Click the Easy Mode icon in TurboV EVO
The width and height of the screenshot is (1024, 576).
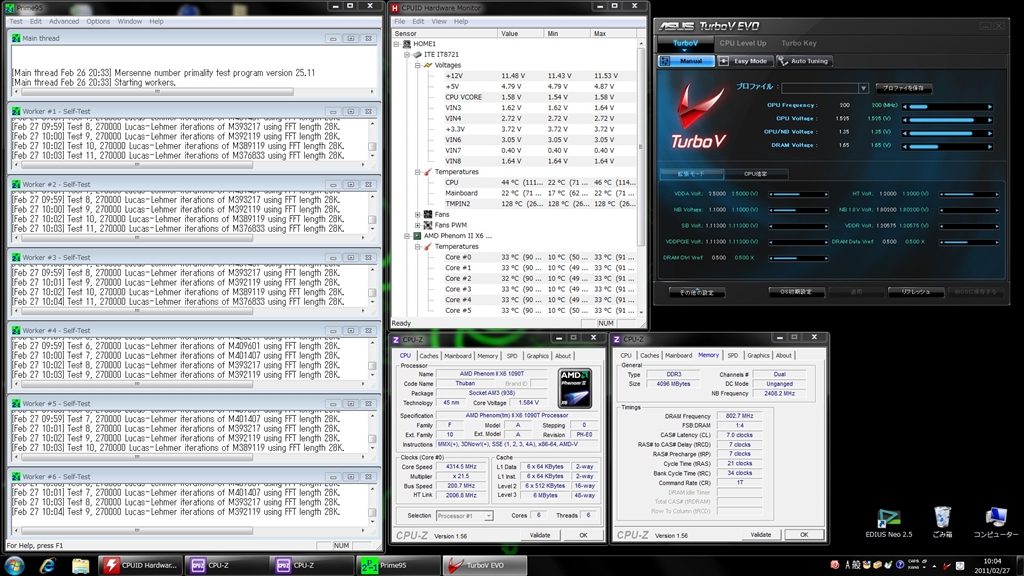(723, 61)
